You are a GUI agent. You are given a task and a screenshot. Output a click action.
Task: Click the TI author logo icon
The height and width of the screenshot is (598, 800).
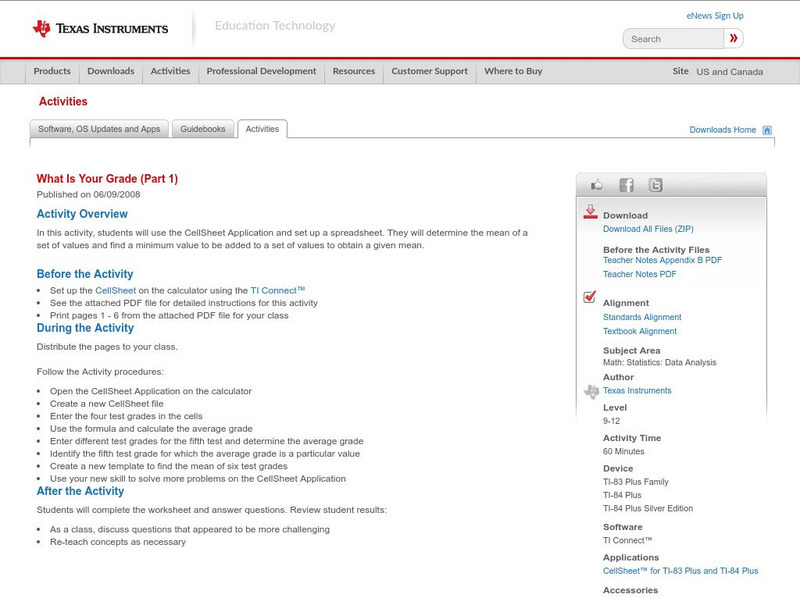(591, 391)
